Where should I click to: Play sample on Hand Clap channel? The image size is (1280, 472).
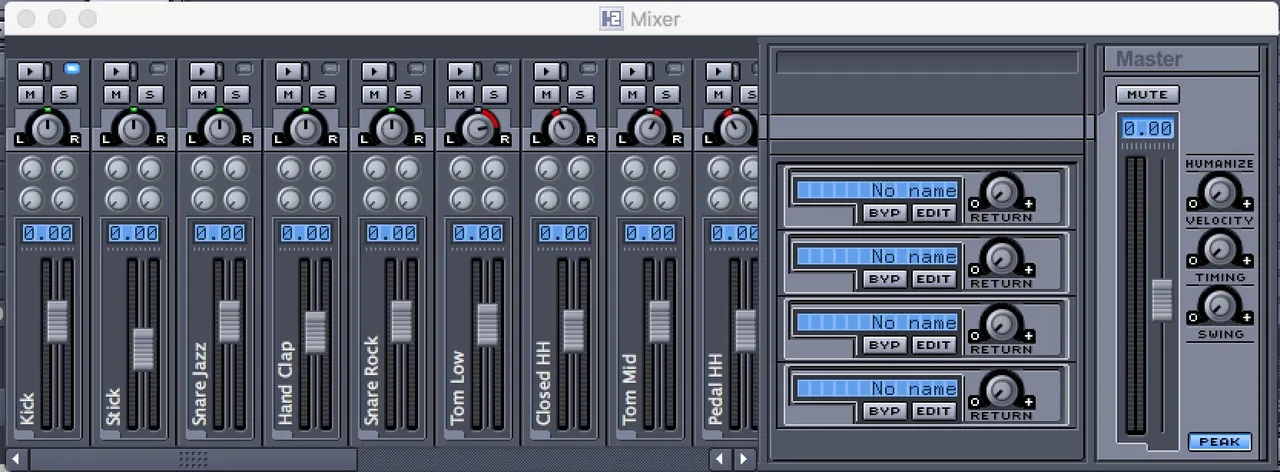[x=289, y=71]
